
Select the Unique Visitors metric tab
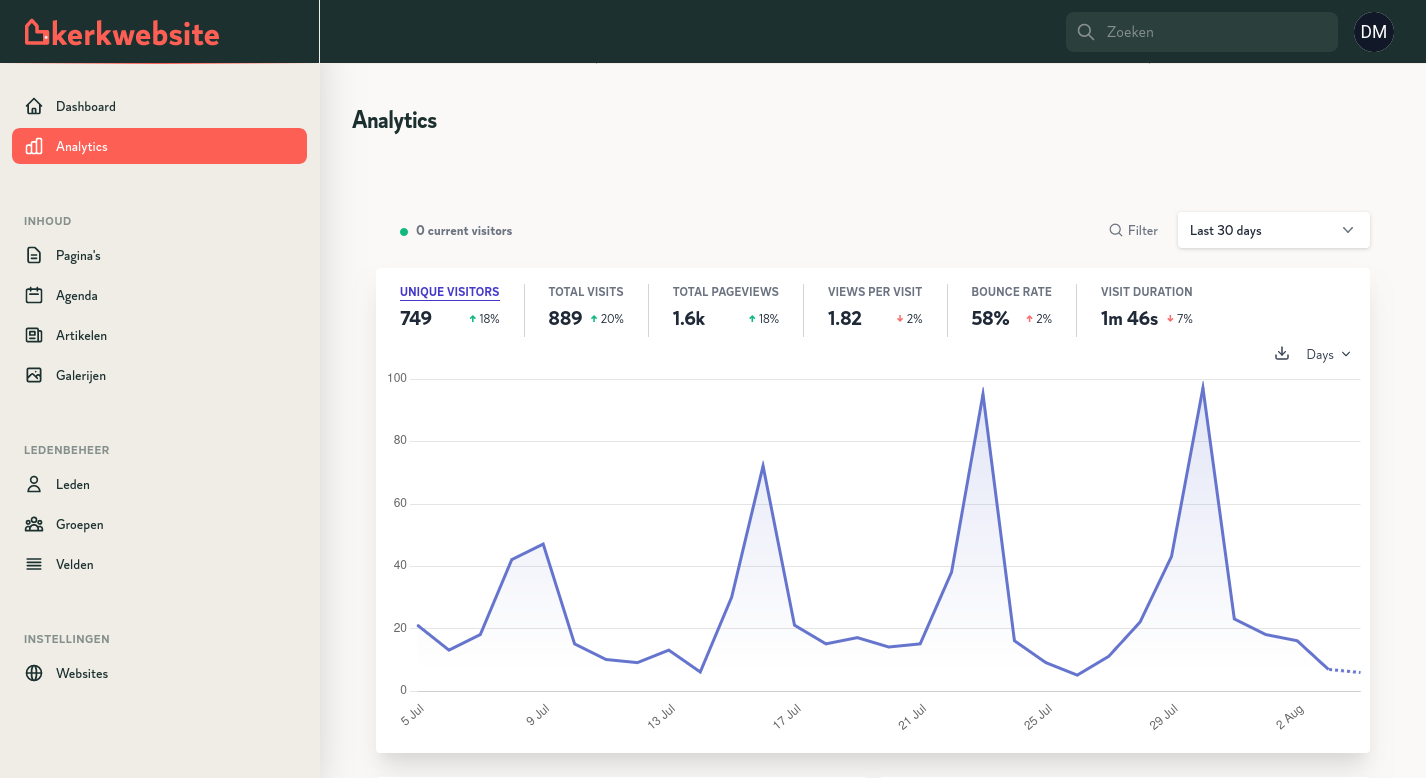[x=449, y=292]
